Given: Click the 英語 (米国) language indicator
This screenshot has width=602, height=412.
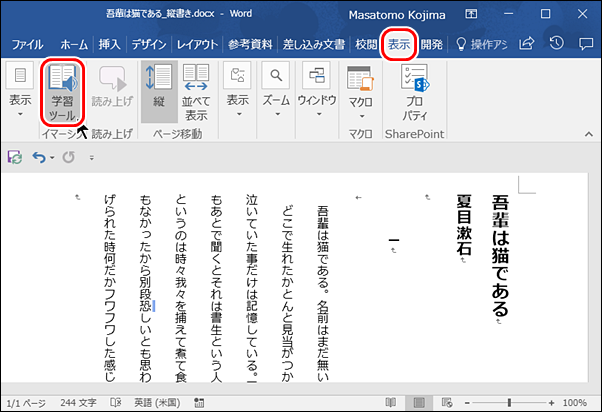Looking at the screenshot, I should [157, 403].
